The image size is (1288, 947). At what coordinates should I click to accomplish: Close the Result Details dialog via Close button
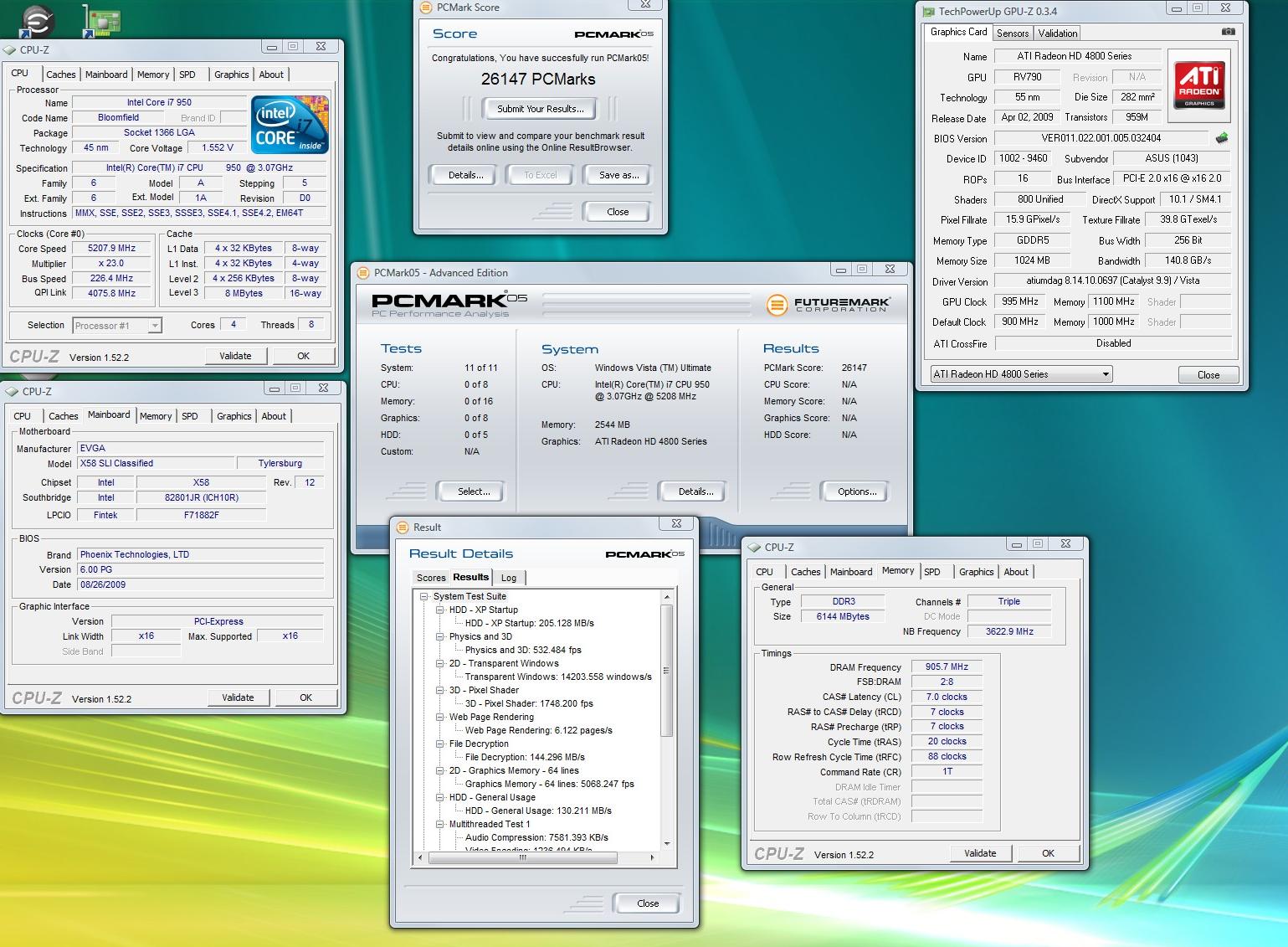(x=648, y=903)
